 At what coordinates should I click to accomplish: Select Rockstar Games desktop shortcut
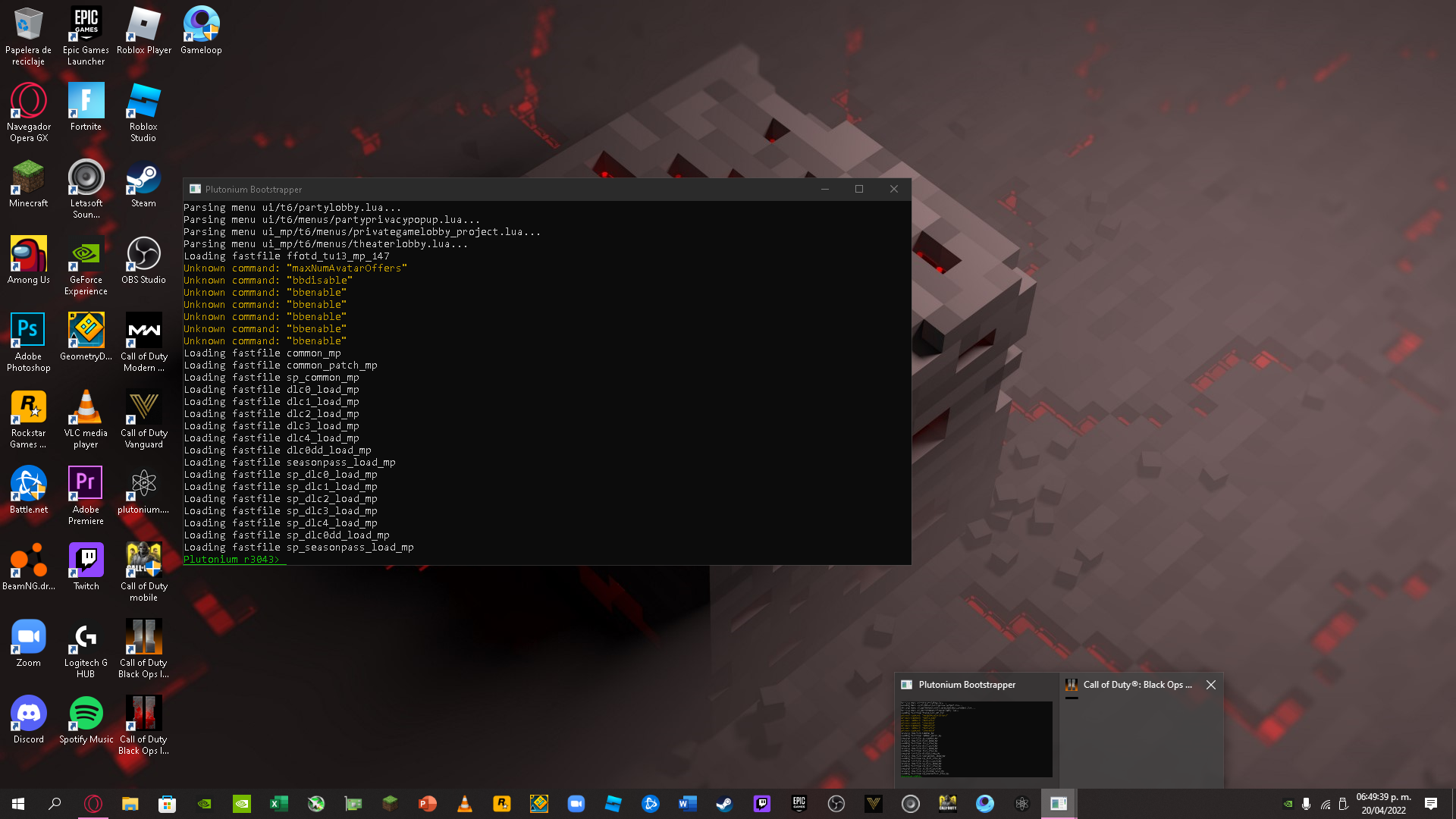coord(28,419)
